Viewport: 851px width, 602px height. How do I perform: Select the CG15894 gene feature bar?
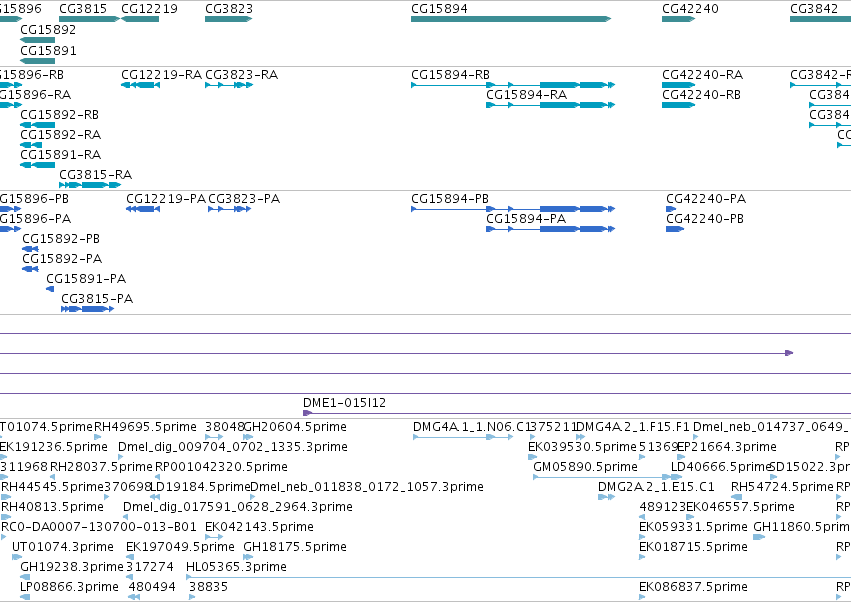[511, 19]
